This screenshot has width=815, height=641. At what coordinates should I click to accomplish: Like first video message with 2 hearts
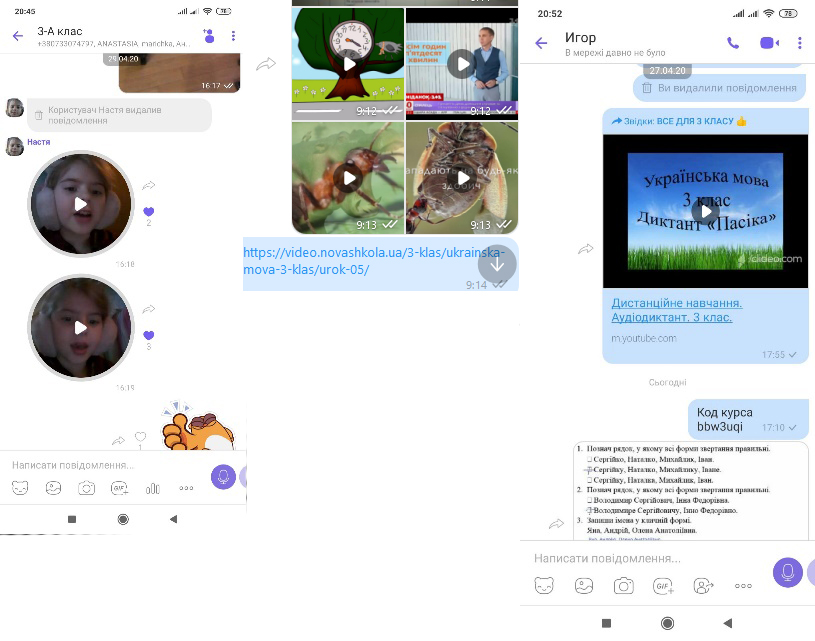pyautogui.click(x=149, y=211)
